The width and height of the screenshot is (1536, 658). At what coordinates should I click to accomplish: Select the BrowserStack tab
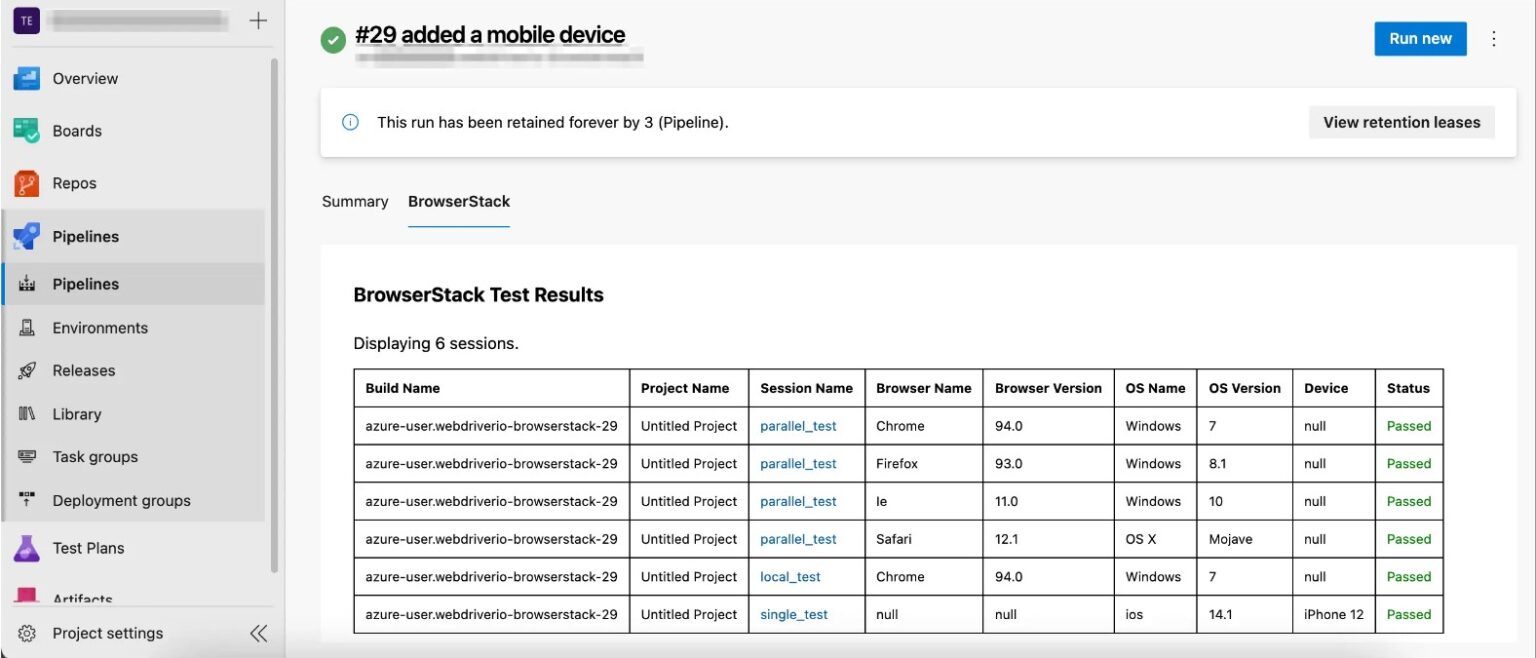459,202
